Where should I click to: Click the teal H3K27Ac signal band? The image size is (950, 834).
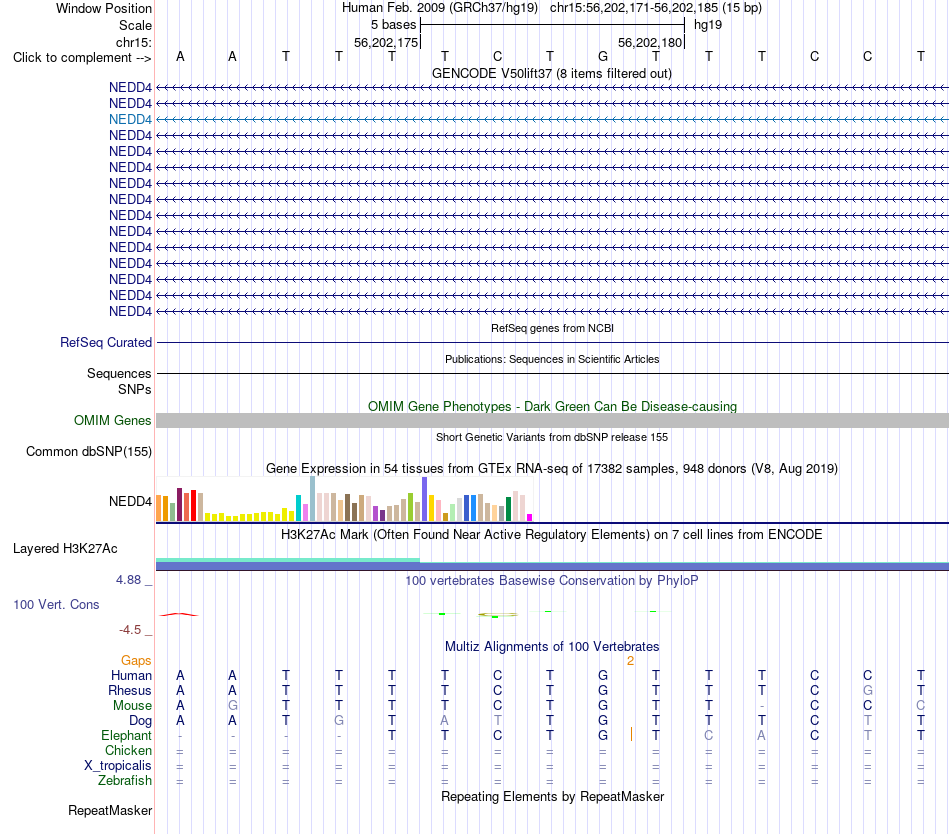click(288, 560)
